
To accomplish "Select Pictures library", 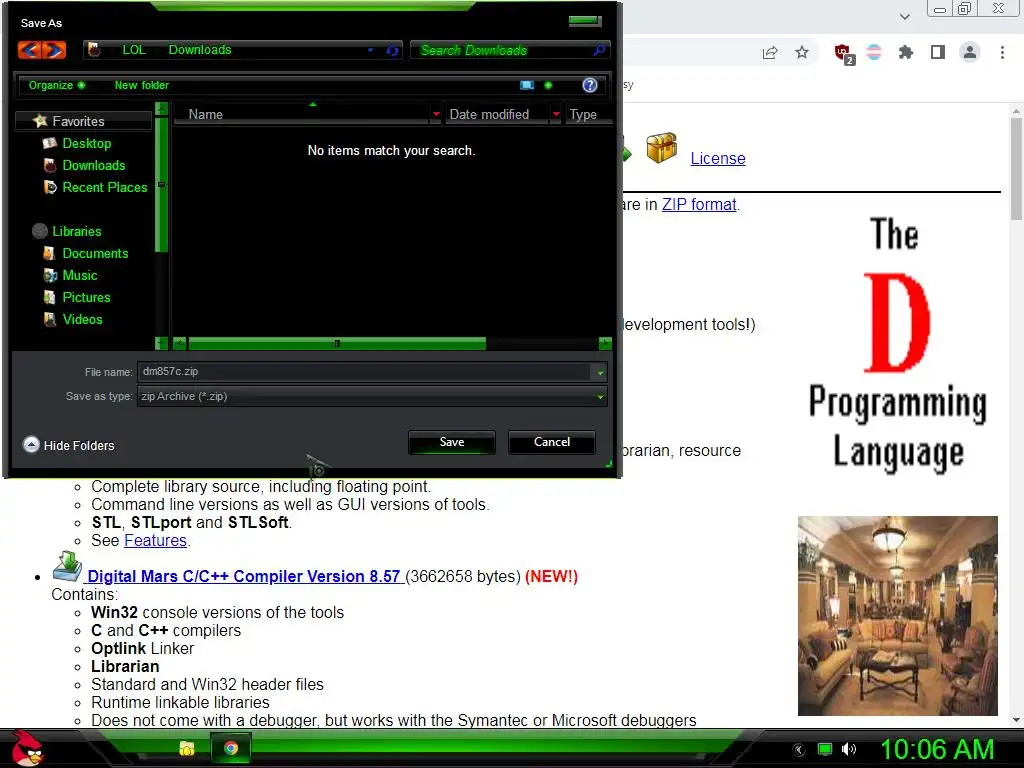I will point(86,297).
